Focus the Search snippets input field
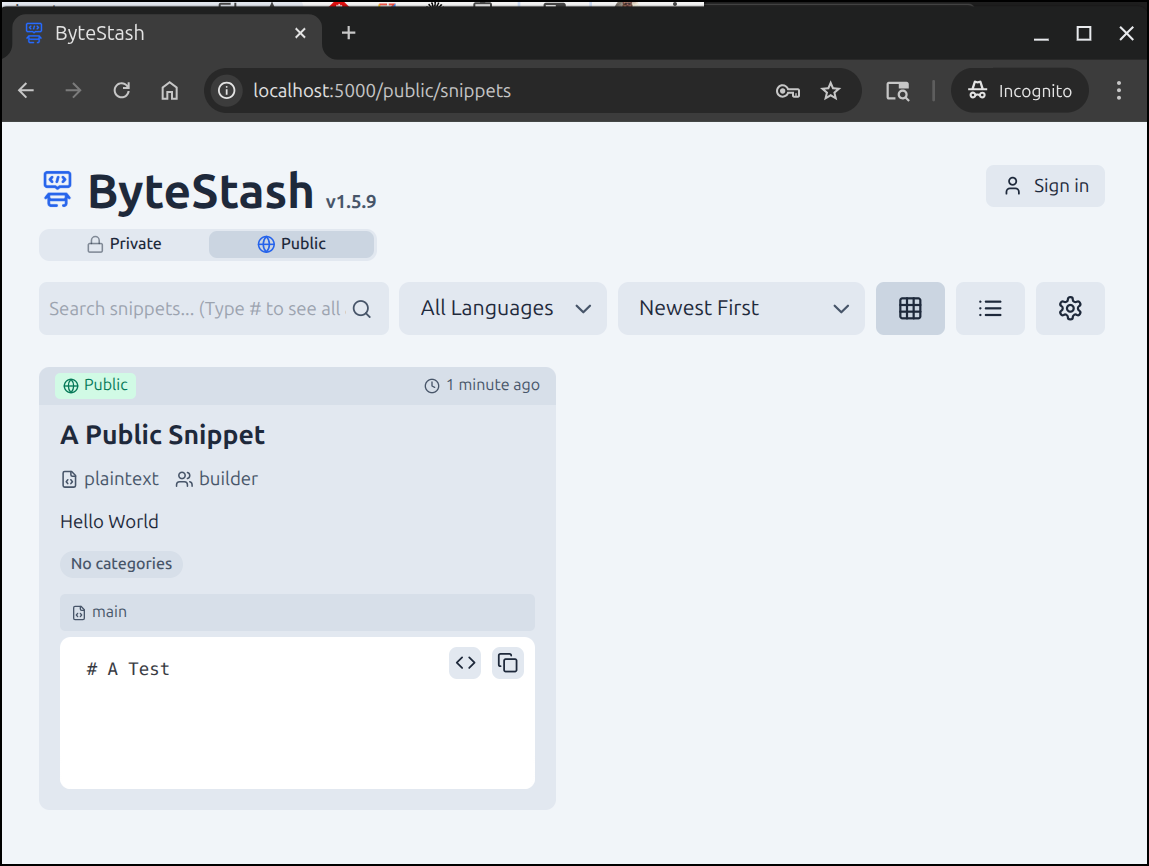This screenshot has width=1149, height=866. (x=195, y=309)
